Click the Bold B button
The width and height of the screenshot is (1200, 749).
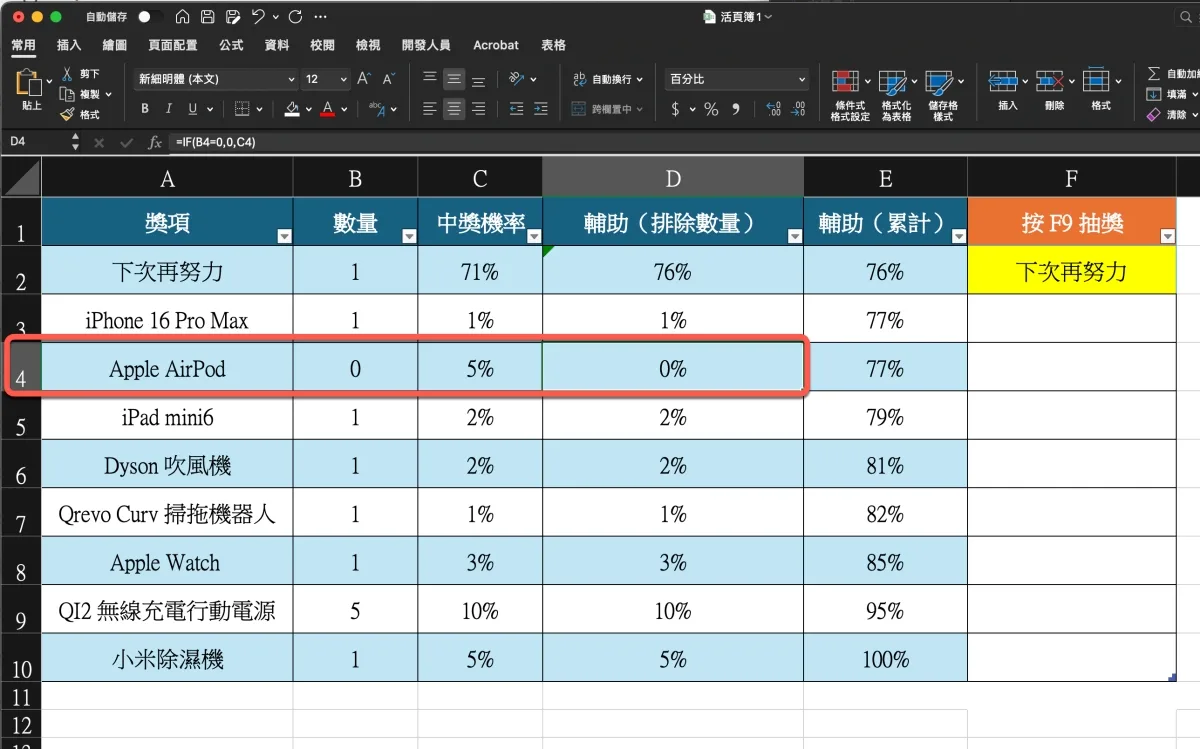(x=145, y=109)
